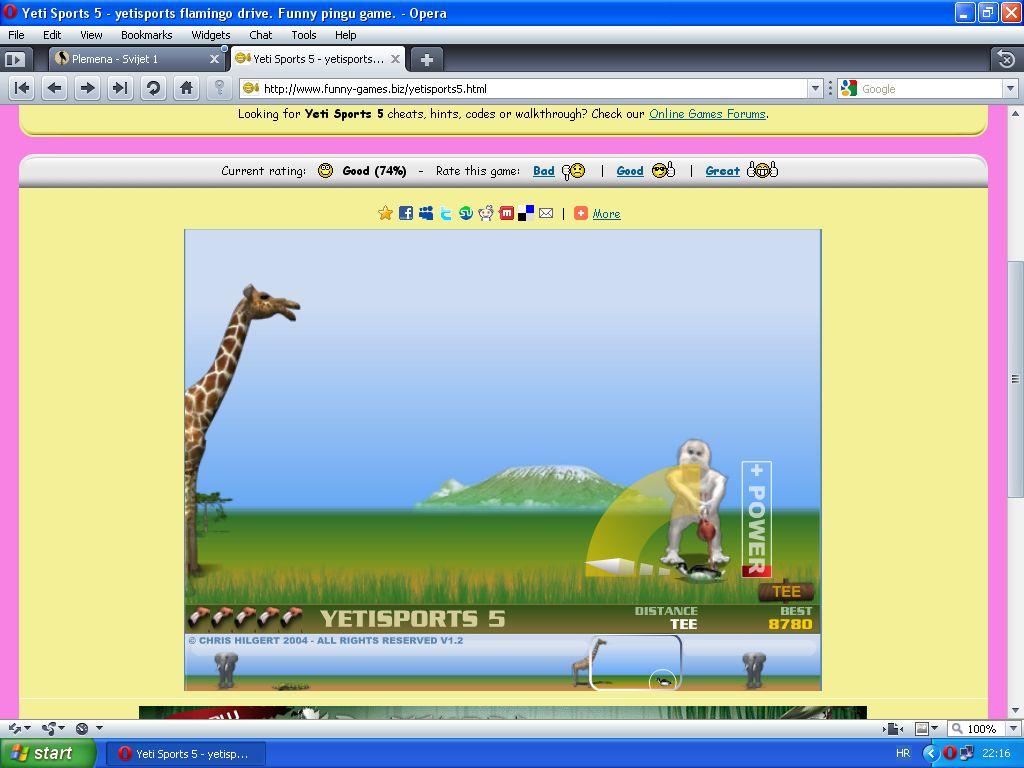Image resolution: width=1024 pixels, height=768 pixels.
Task: Click the TEE sign in the game
Action: tap(786, 591)
